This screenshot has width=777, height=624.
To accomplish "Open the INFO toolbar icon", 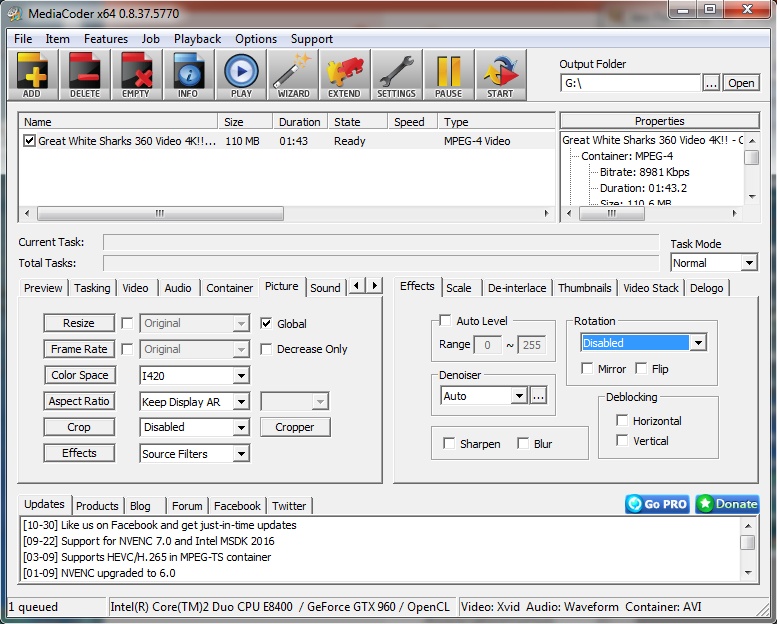I will (188, 75).
